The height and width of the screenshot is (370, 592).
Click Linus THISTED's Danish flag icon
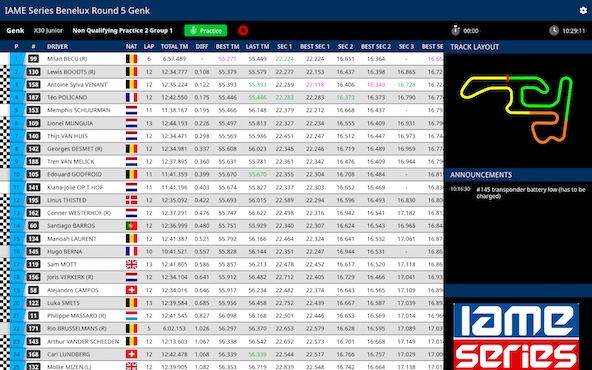(131, 200)
